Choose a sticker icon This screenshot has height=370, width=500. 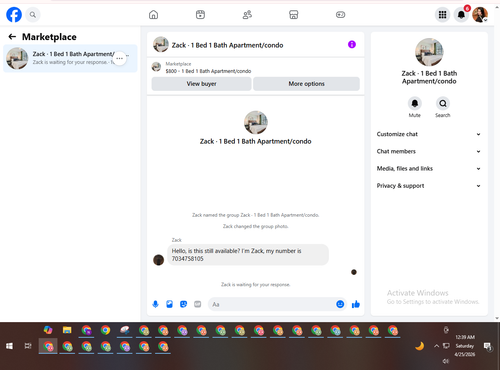tap(183, 304)
